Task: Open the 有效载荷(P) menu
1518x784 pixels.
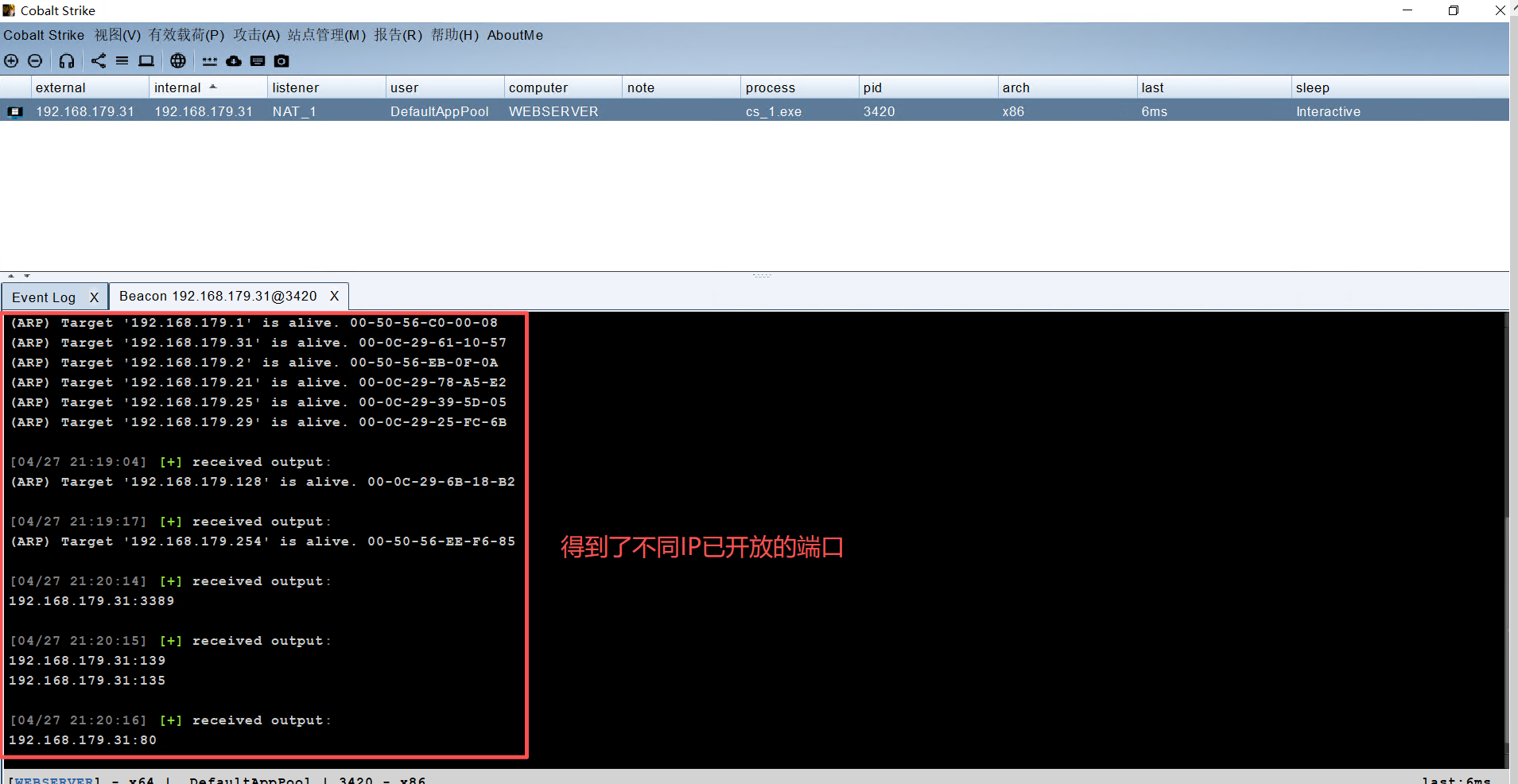Action: (x=187, y=35)
